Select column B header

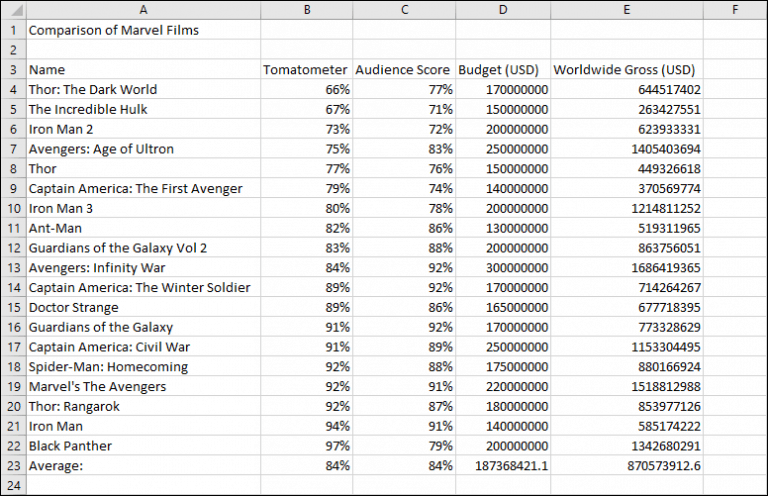[307, 10]
